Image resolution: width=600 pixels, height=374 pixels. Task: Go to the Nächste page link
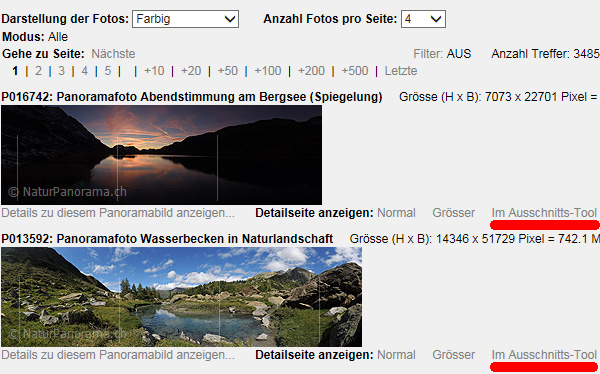click(113, 54)
